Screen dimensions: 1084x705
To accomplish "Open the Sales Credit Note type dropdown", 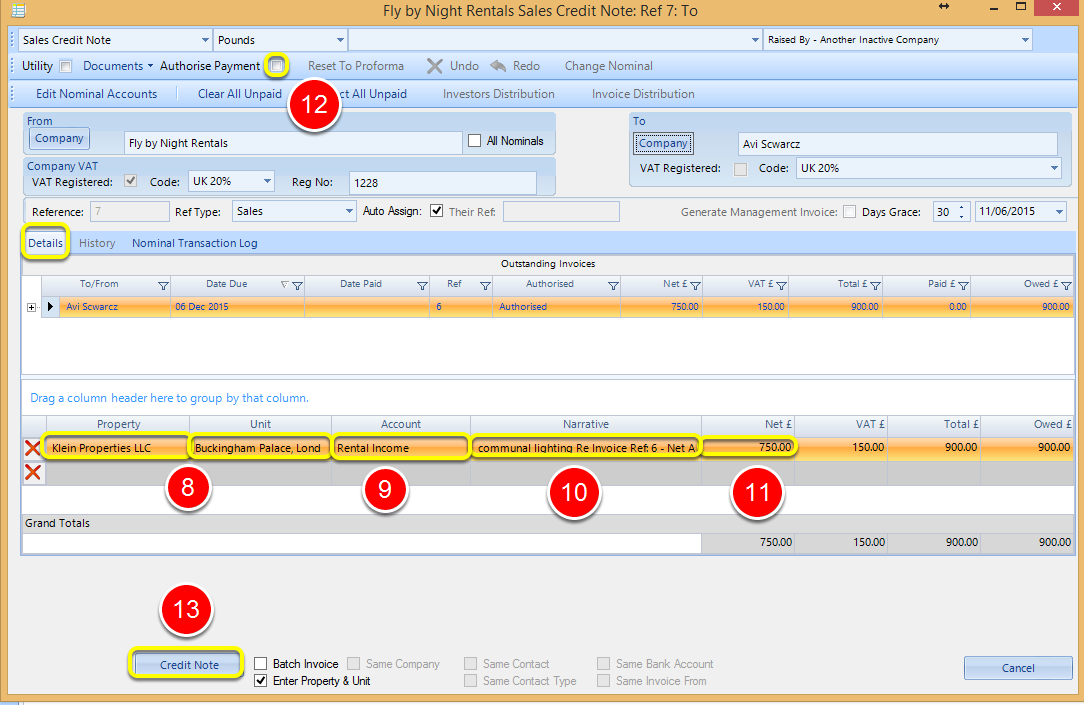I will (x=205, y=40).
